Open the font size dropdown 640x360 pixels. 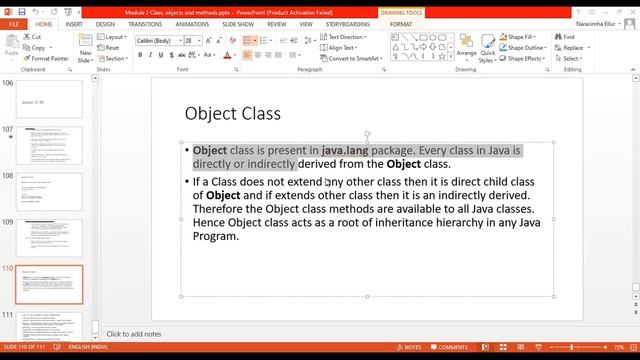[x=199, y=40]
